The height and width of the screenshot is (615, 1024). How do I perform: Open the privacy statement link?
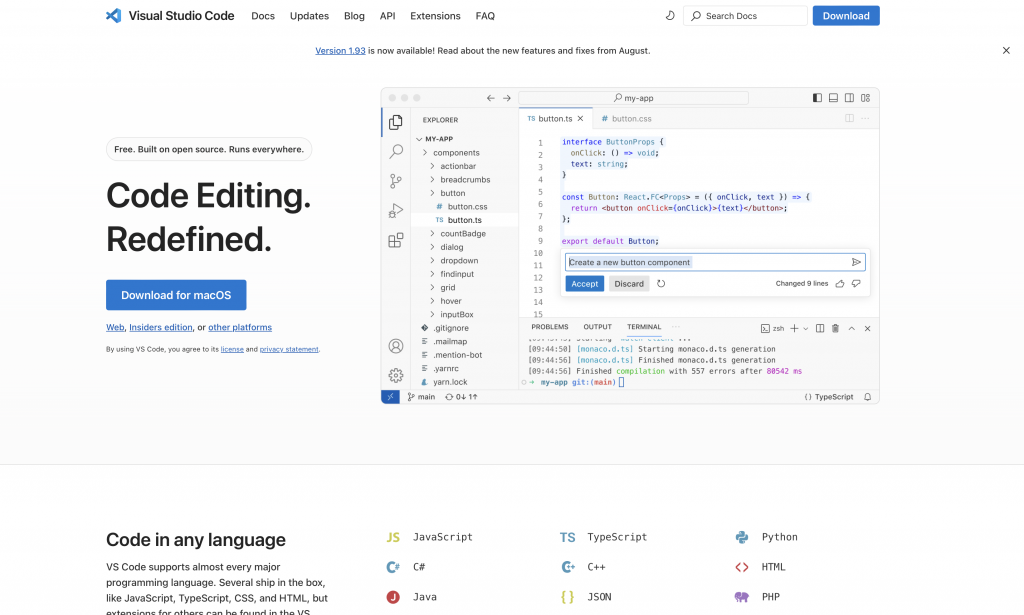289,349
